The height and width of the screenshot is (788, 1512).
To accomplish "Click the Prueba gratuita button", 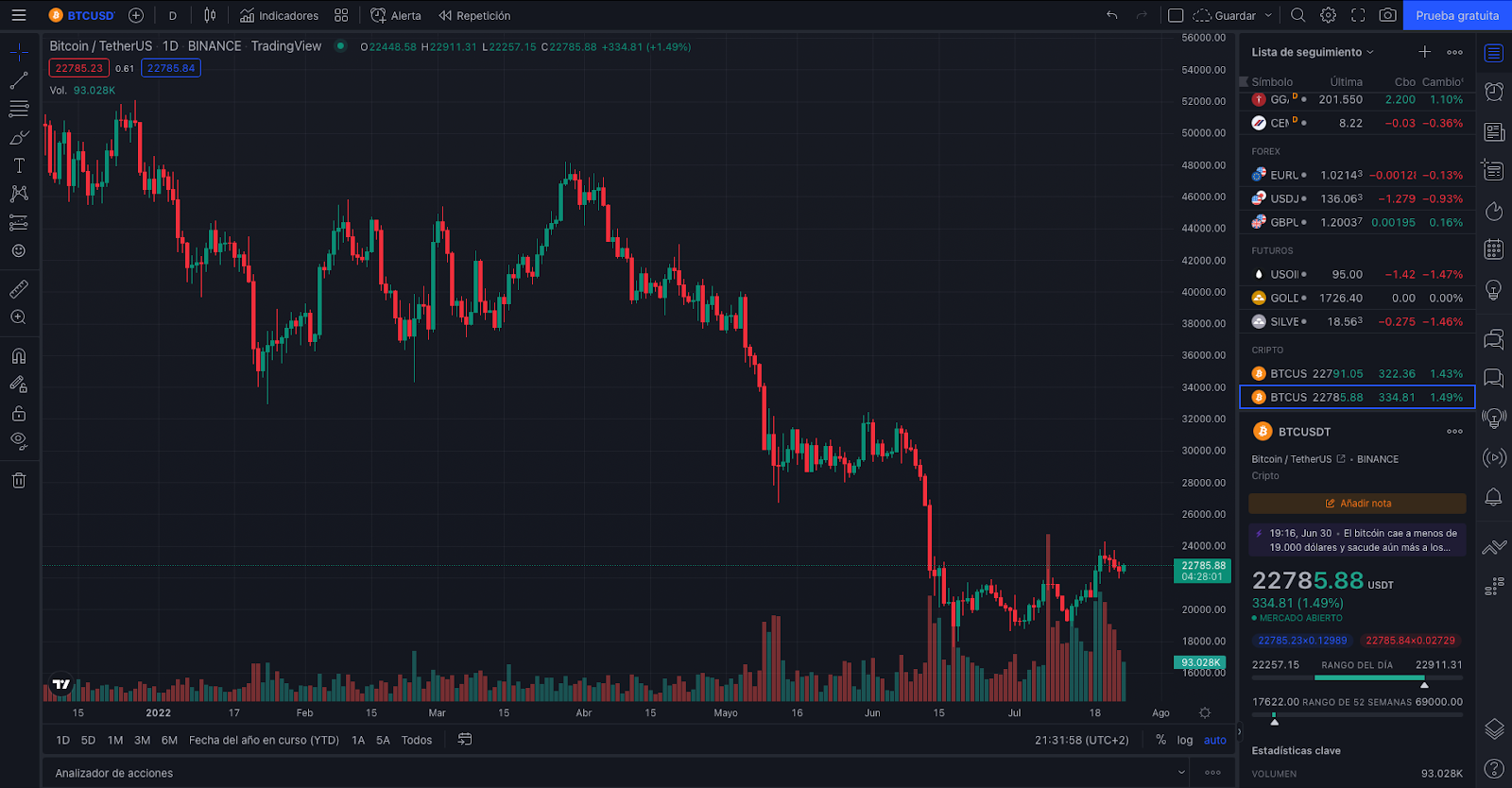I will tap(1457, 15).
